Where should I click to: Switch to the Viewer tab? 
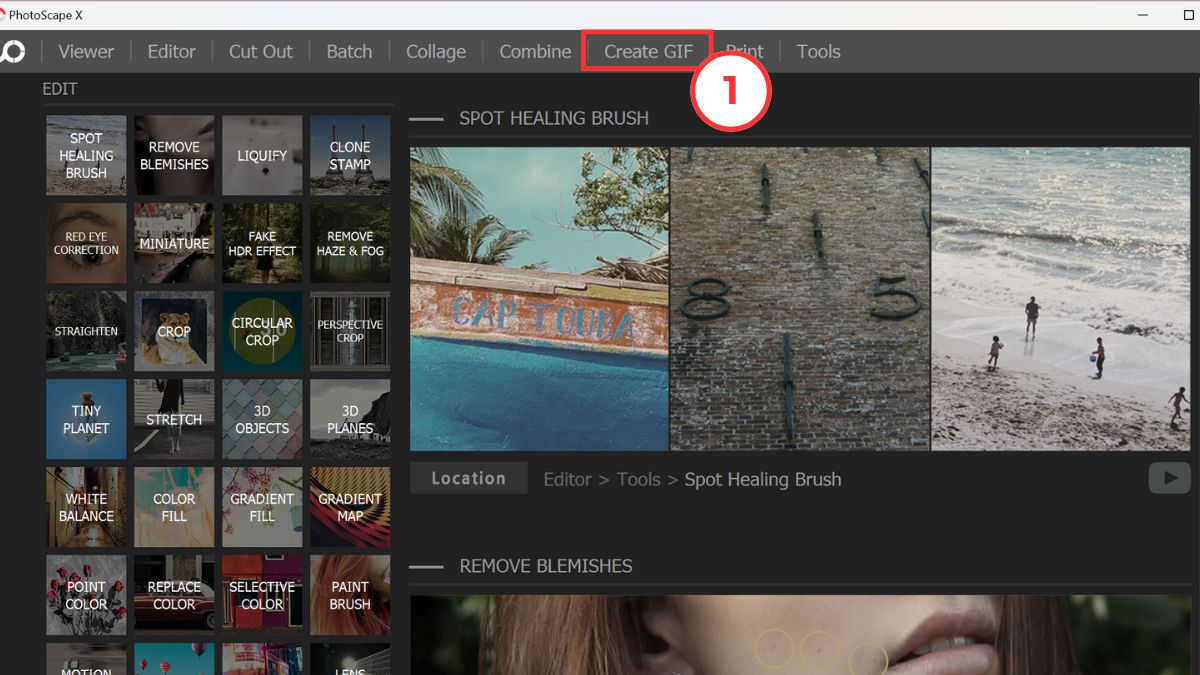[86, 51]
